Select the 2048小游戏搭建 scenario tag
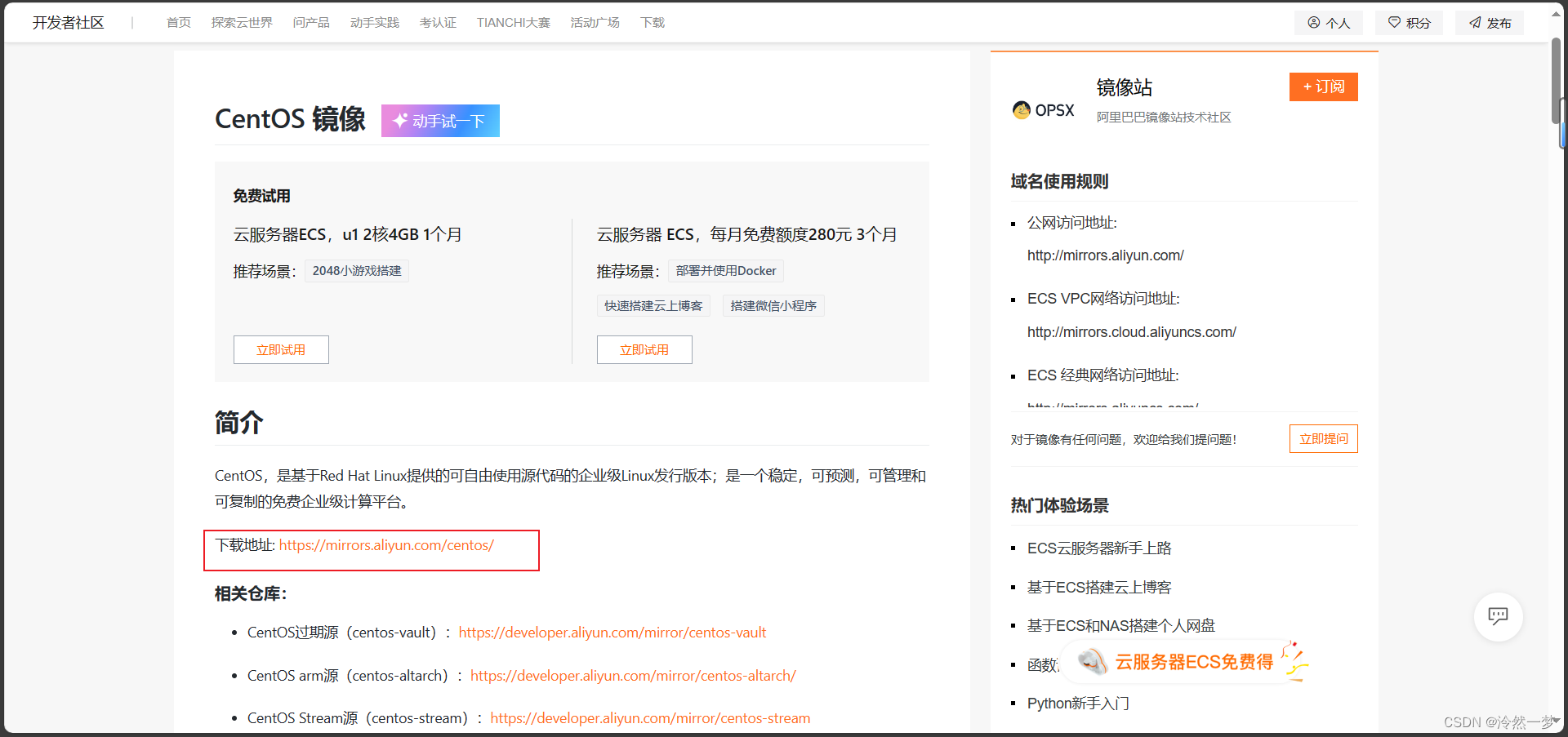Screen dimensions: 1568x737 357,271
